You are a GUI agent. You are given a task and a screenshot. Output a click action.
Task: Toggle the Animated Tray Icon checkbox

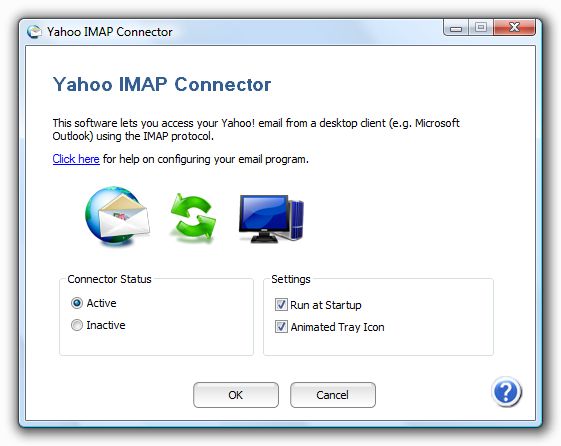[x=281, y=327]
